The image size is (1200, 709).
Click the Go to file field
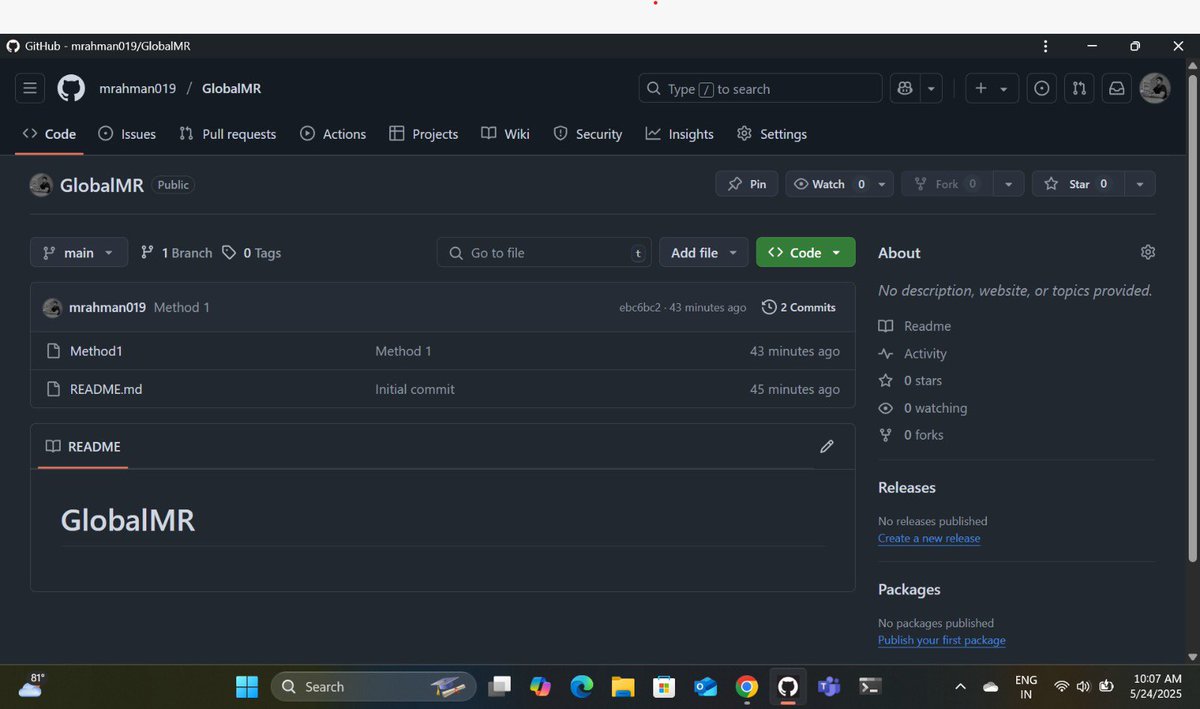[544, 253]
